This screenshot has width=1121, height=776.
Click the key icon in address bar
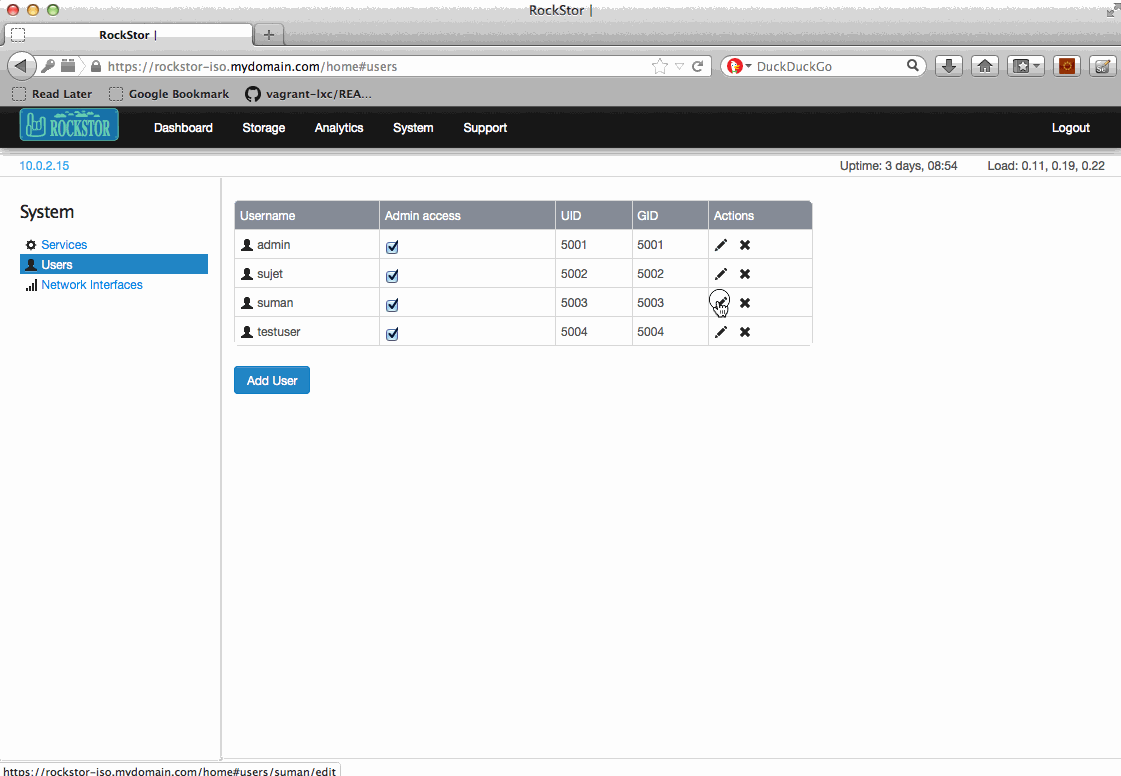click(x=48, y=66)
